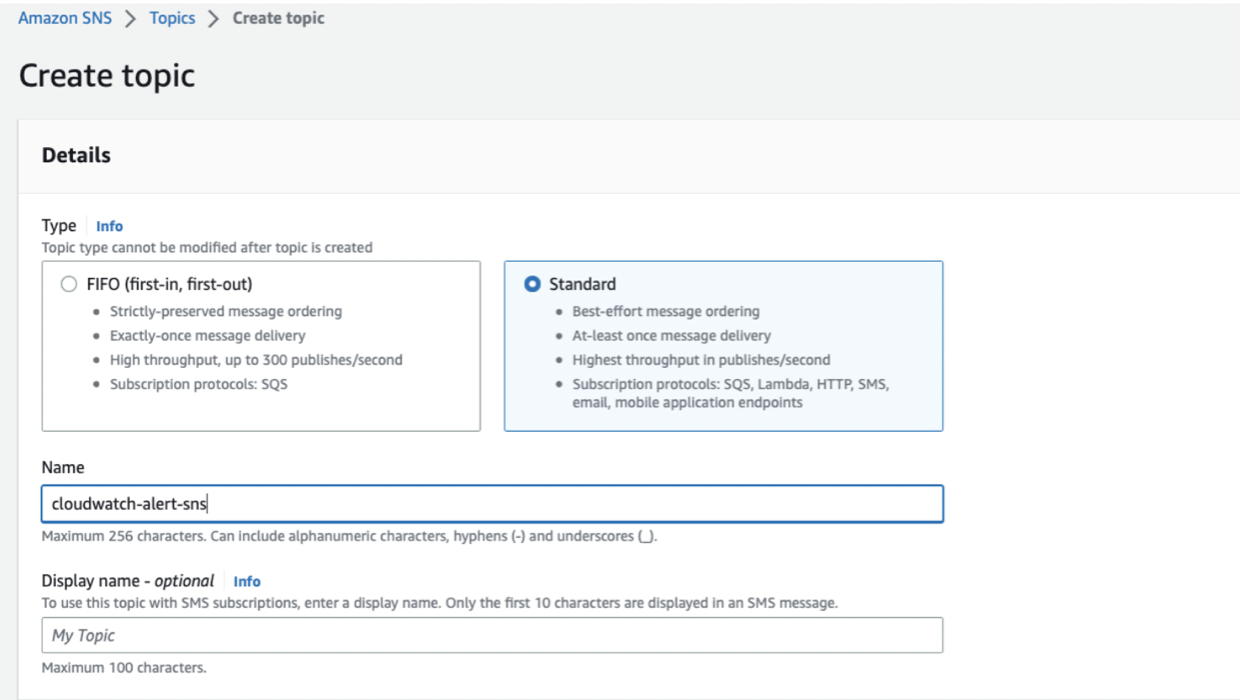Image resolution: width=1240 pixels, height=700 pixels.
Task: Select the FIFO (first-in, first-out) radio button
Action: click(x=69, y=284)
